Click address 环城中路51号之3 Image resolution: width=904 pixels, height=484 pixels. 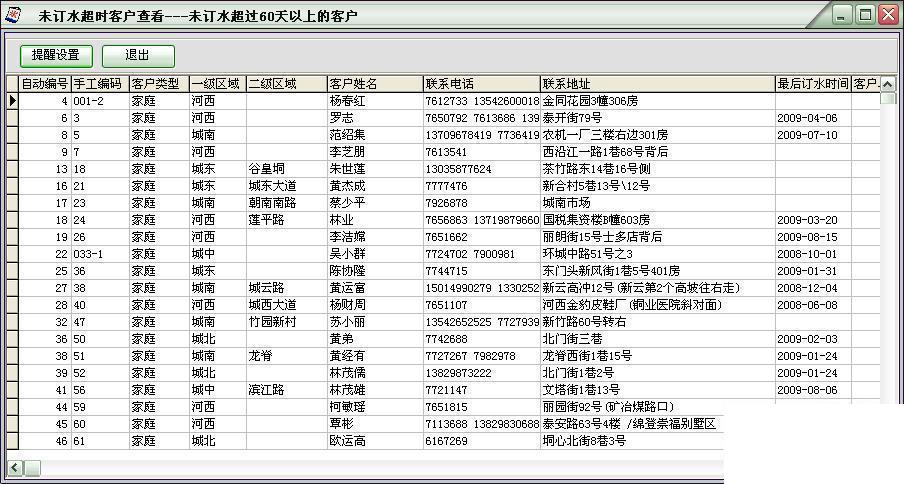click(587, 254)
